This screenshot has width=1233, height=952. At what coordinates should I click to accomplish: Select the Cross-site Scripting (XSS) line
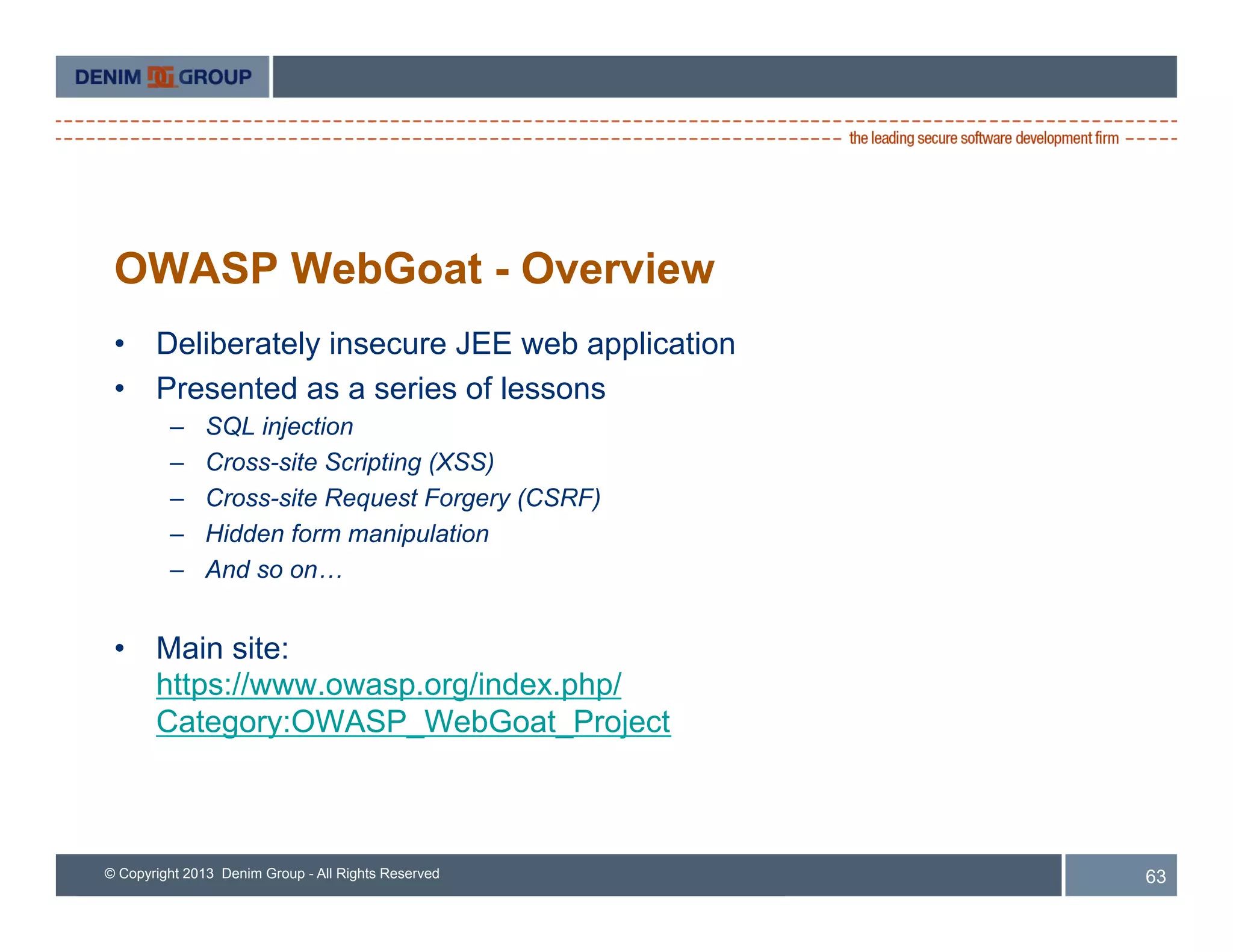pyautogui.click(x=350, y=462)
